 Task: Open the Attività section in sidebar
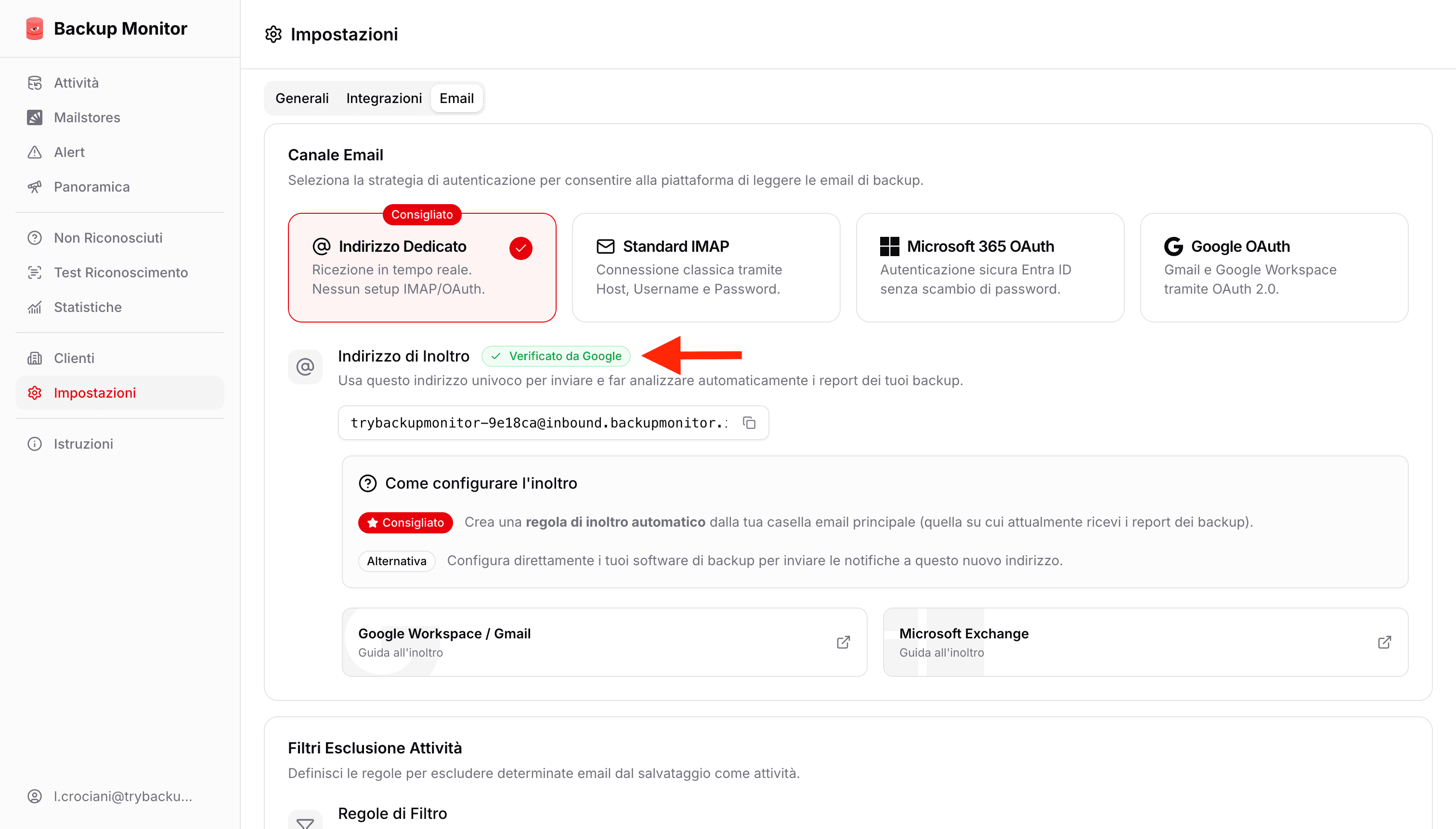coord(76,82)
